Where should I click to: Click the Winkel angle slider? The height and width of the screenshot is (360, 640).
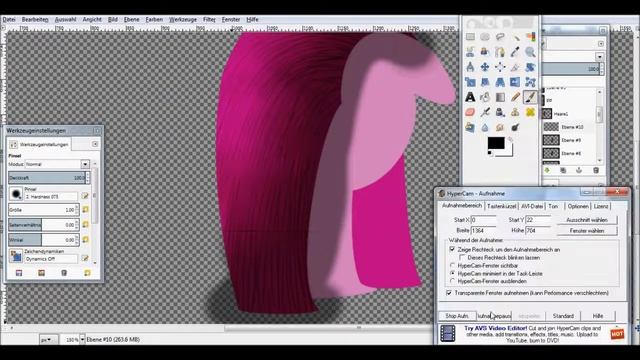pyautogui.click(x=42, y=240)
